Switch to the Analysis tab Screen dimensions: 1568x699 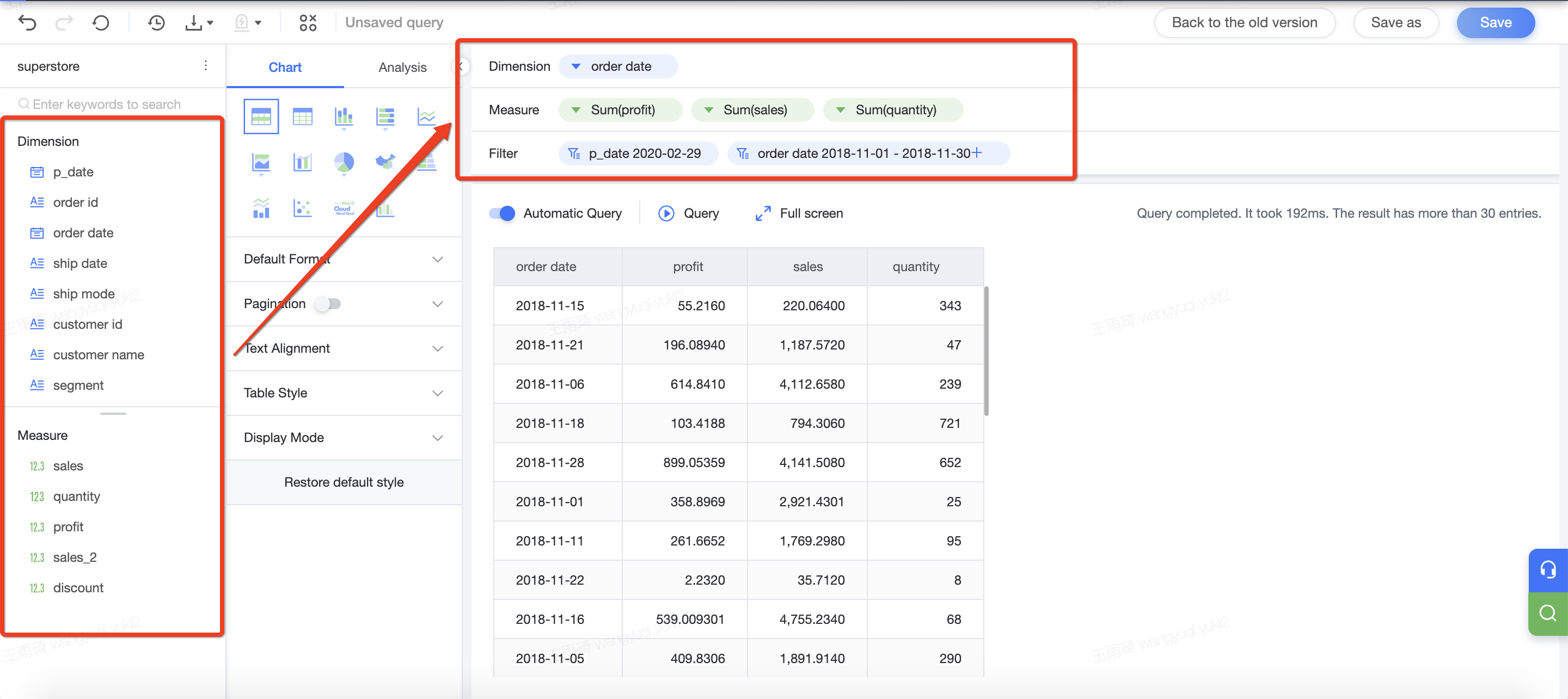pos(402,67)
